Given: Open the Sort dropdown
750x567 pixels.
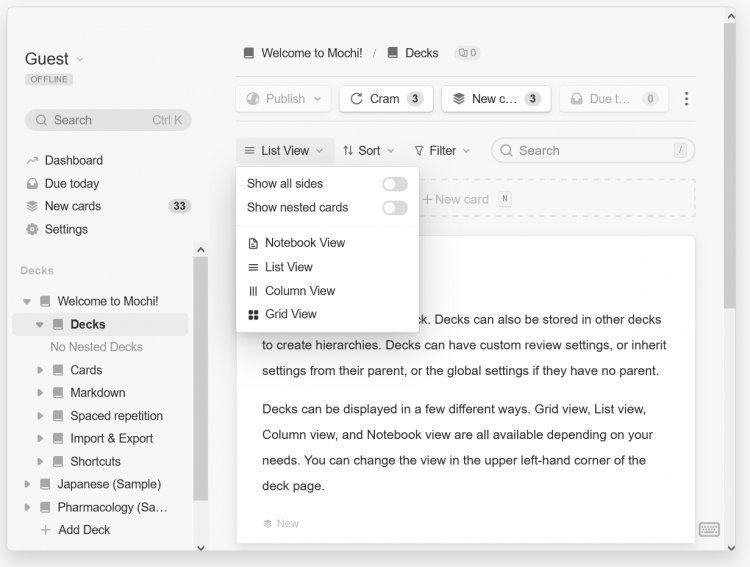Looking at the screenshot, I should [368, 151].
